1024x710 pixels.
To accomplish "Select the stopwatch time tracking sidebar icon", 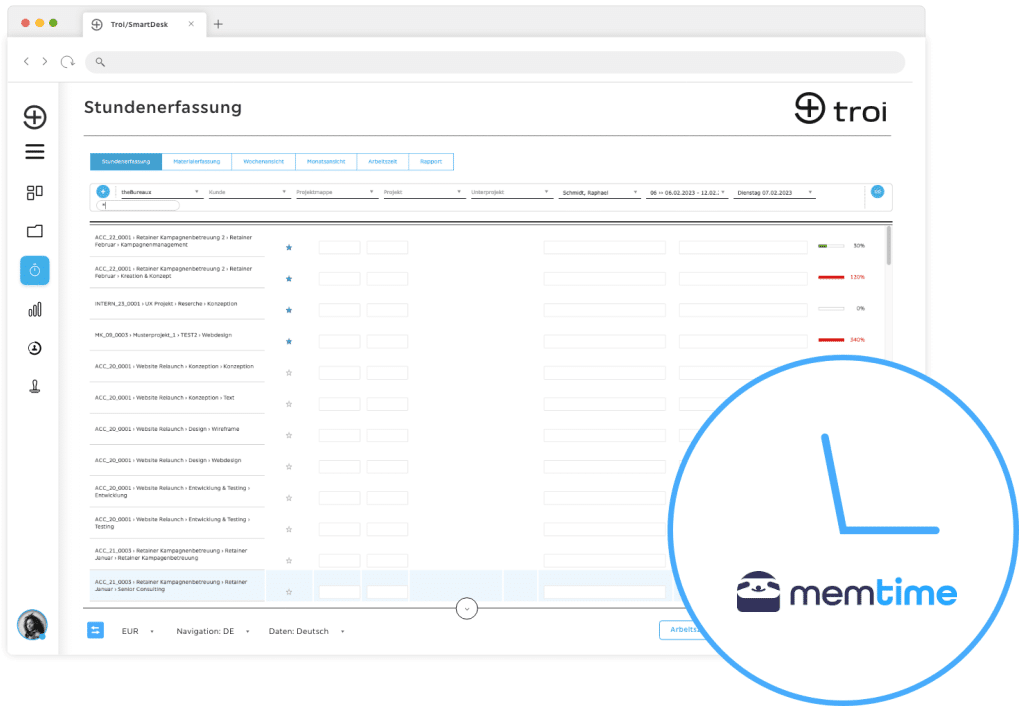I will point(35,270).
